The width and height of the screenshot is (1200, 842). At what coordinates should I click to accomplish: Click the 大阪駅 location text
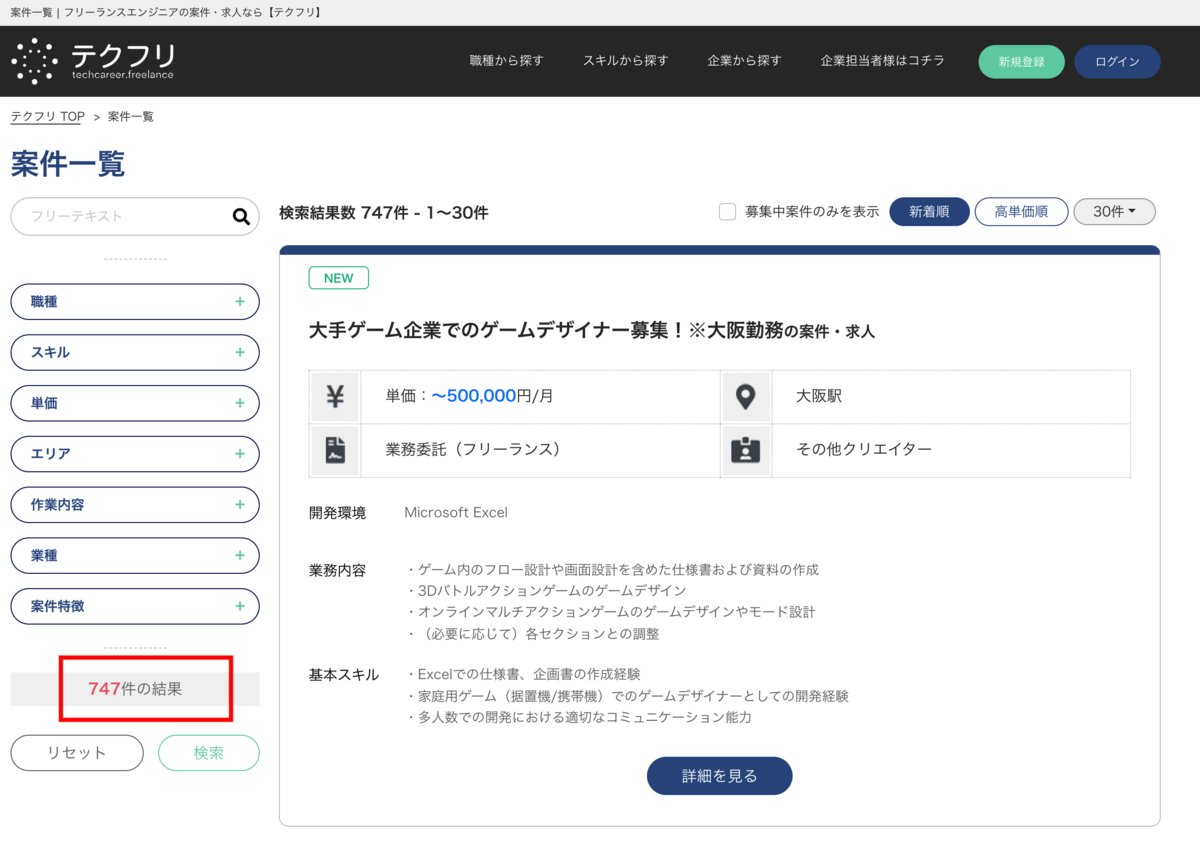[x=819, y=396]
